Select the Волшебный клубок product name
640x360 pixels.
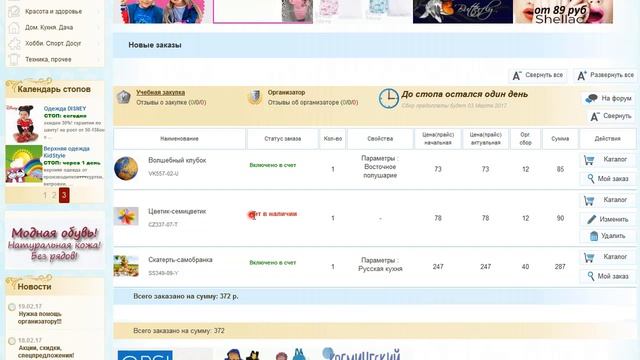[177, 160]
